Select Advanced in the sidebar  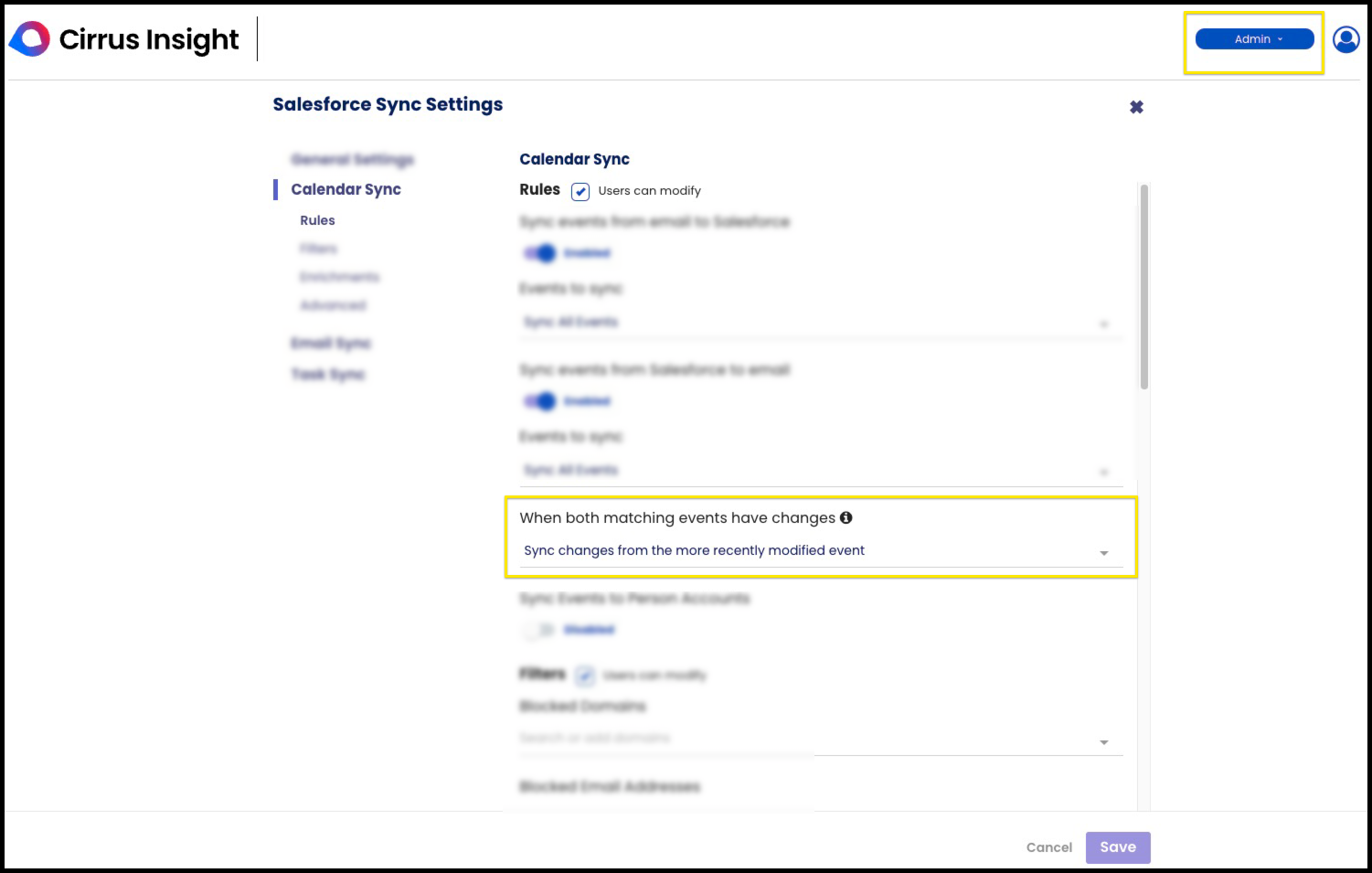333,305
